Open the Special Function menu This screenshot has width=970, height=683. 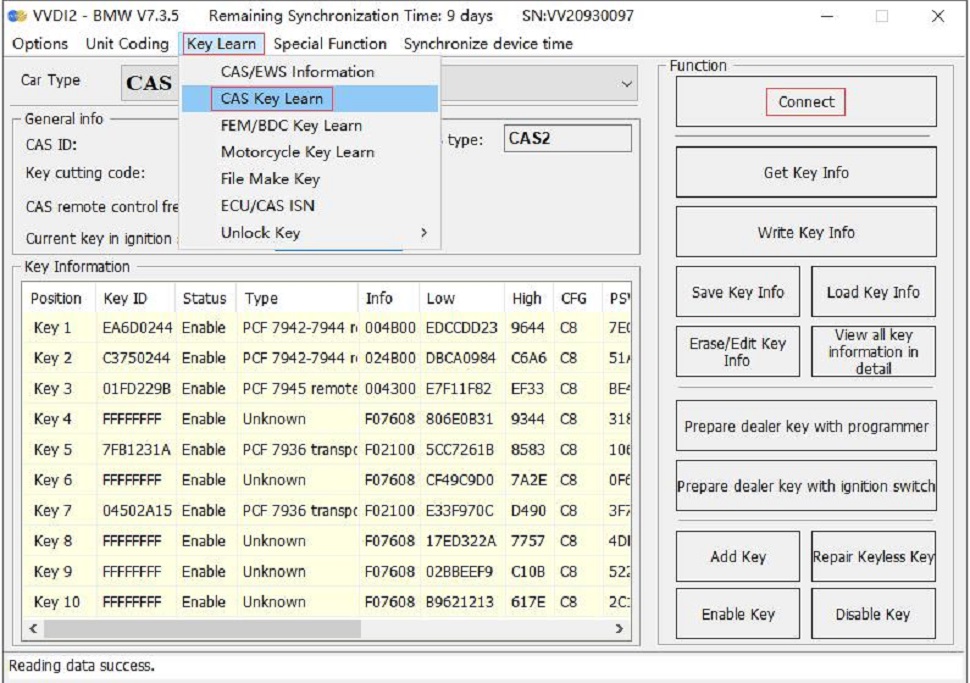(330, 44)
